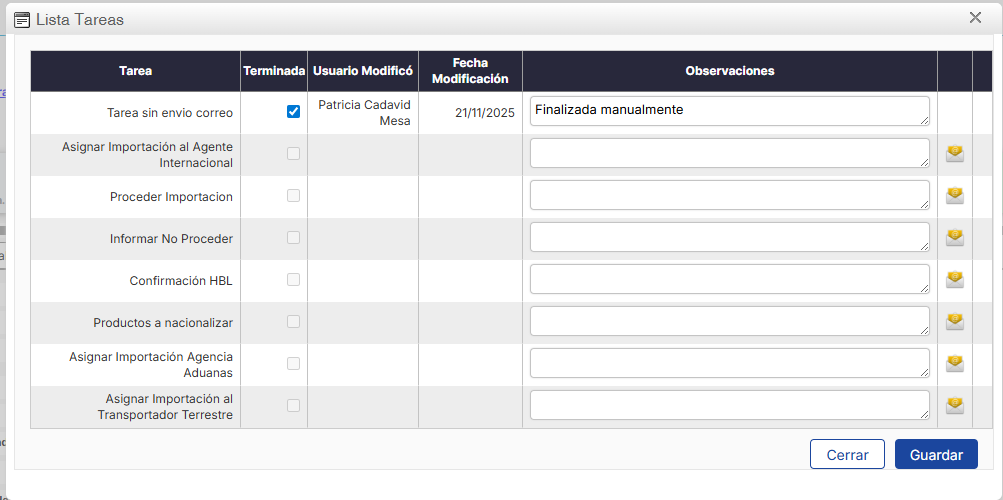Edit the 'Finalizada manualmente' observation field
1003x500 pixels.
coord(728,111)
